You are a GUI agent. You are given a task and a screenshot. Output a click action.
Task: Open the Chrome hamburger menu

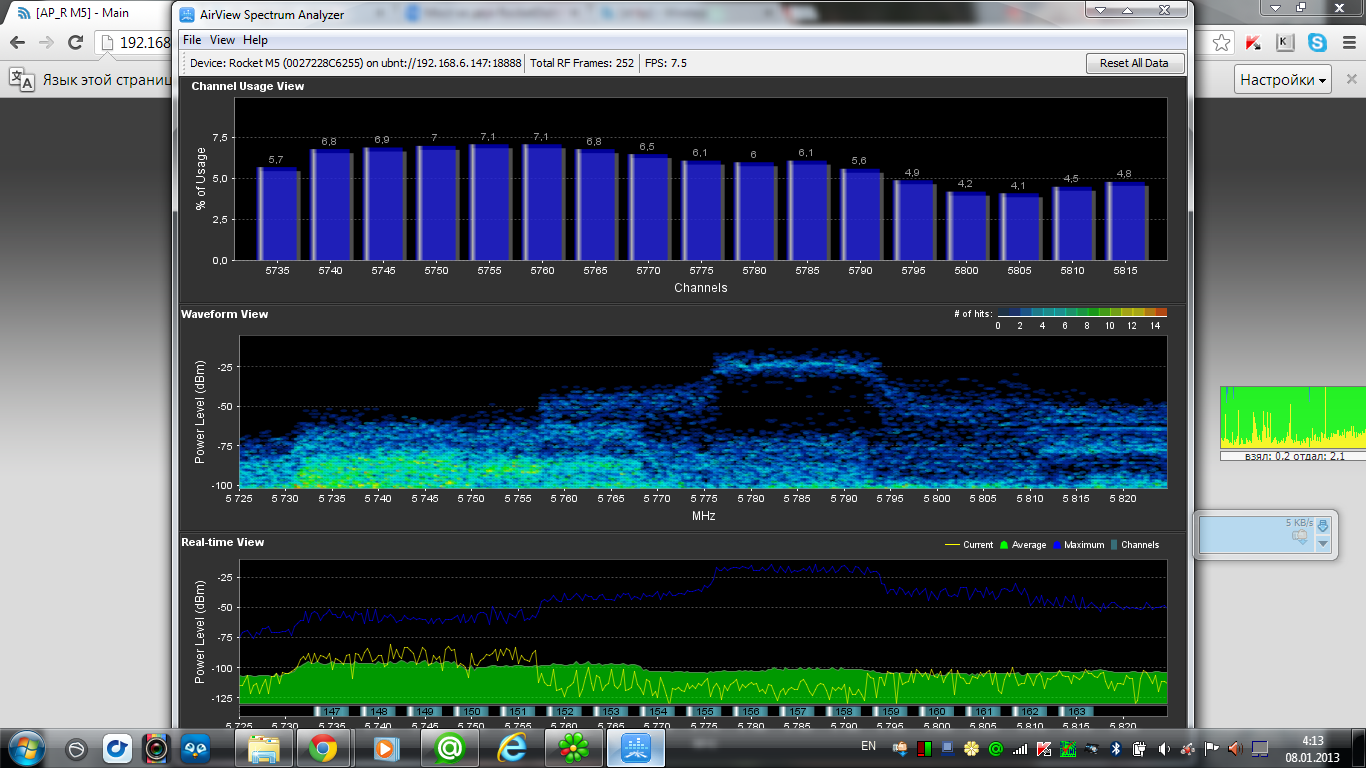coord(1349,43)
